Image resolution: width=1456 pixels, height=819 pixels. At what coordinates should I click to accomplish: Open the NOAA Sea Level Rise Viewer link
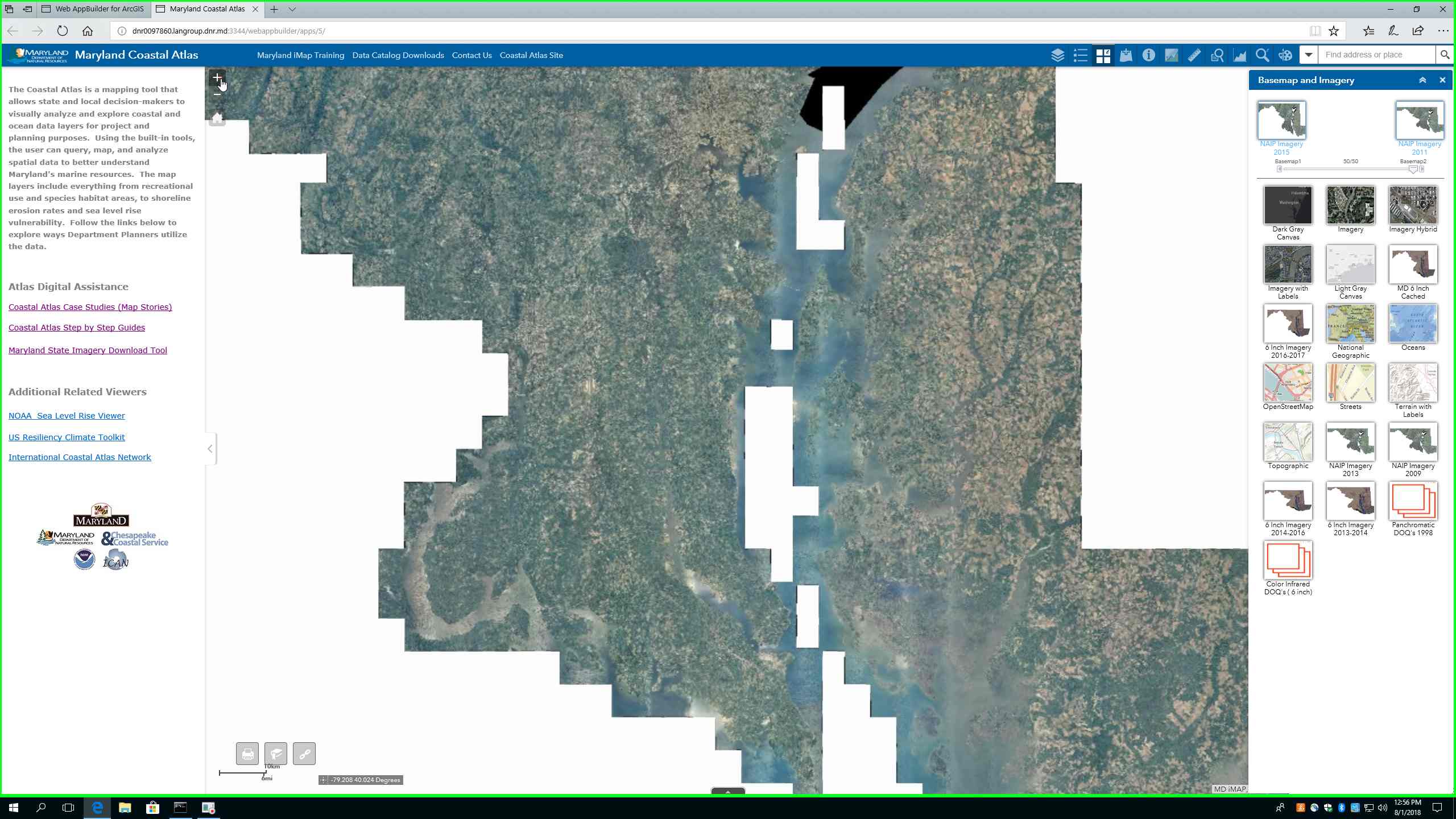tap(67, 416)
